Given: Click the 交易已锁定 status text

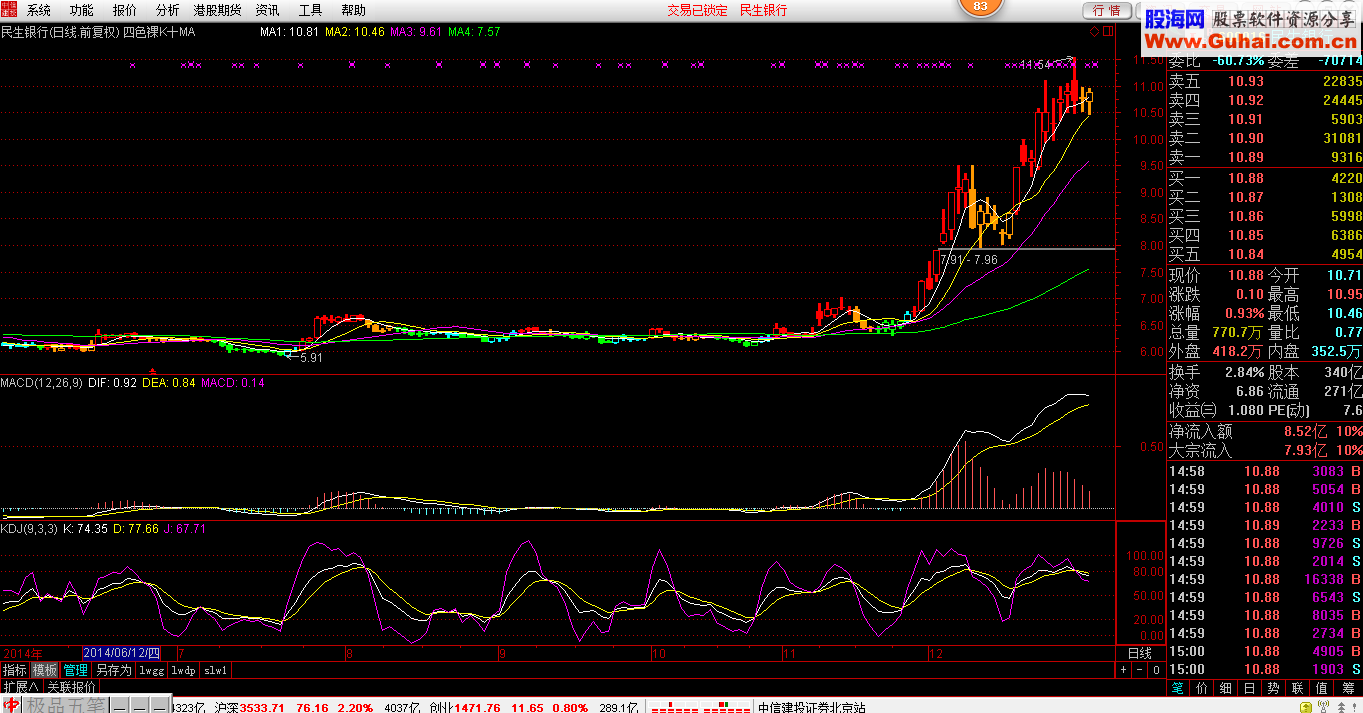Looking at the screenshot, I should point(698,10).
